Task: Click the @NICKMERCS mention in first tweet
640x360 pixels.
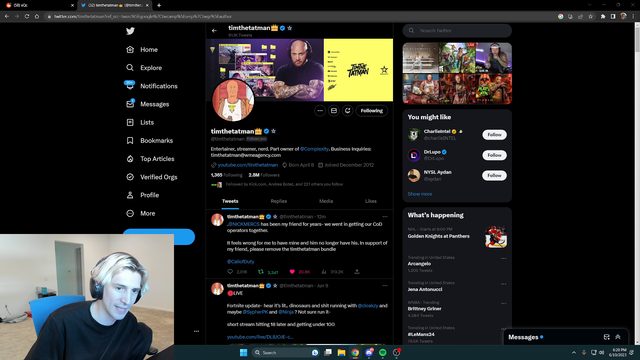Action: [x=243, y=224]
